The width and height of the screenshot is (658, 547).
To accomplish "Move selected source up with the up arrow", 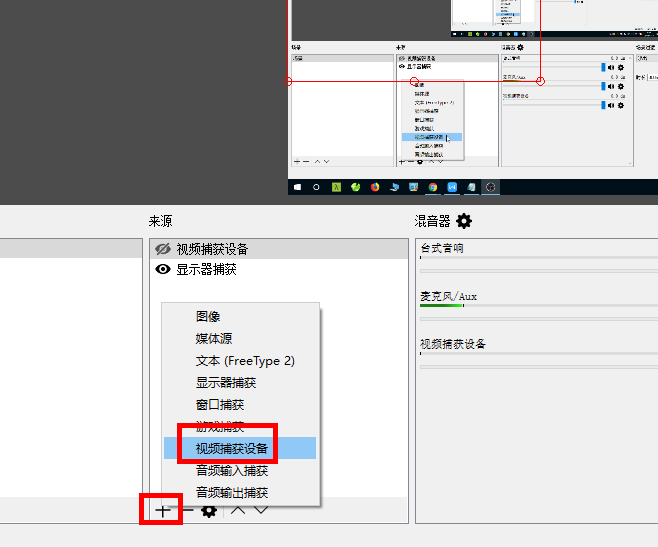I will click(237, 510).
